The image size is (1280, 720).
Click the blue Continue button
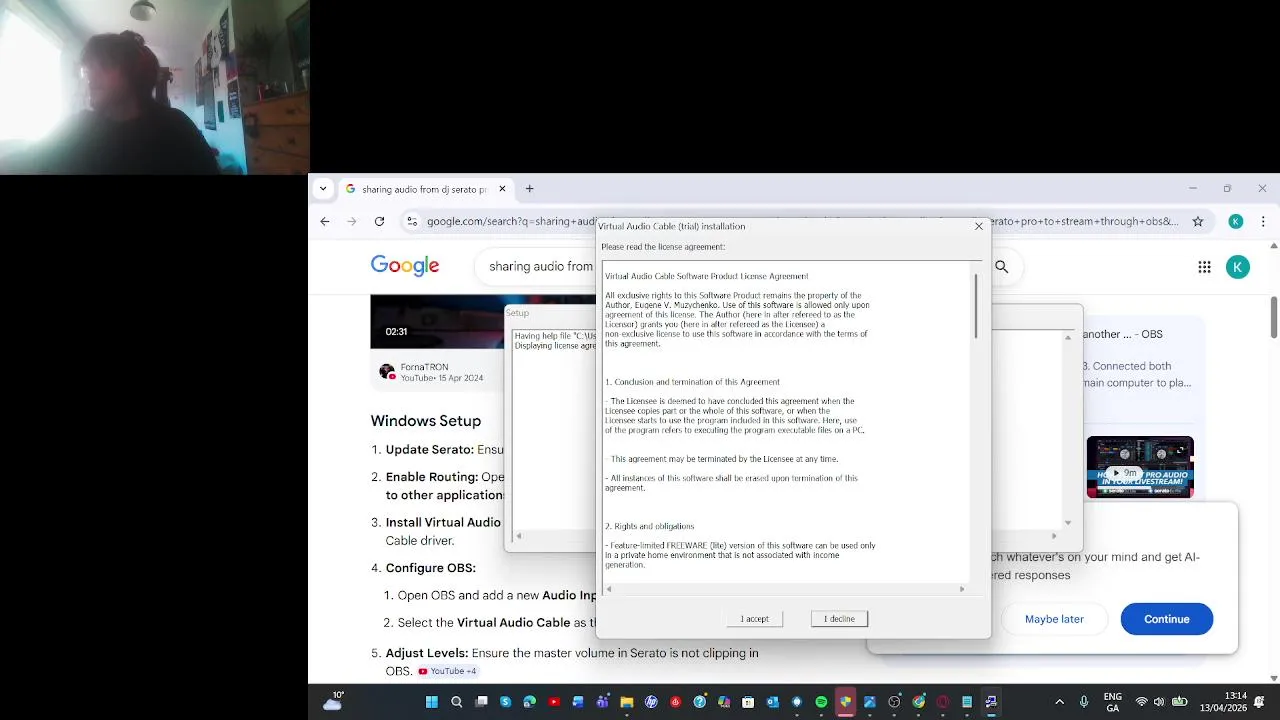point(1167,619)
